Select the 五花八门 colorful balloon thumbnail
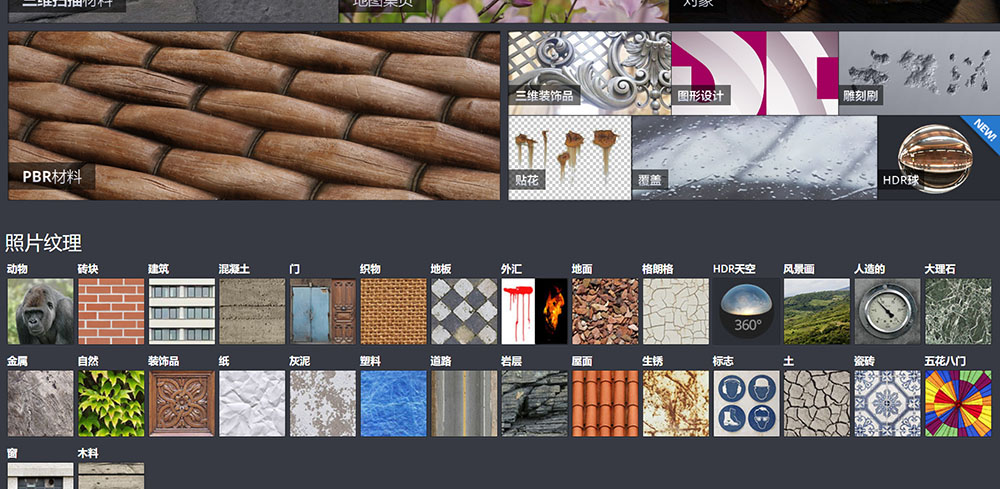 (959, 404)
